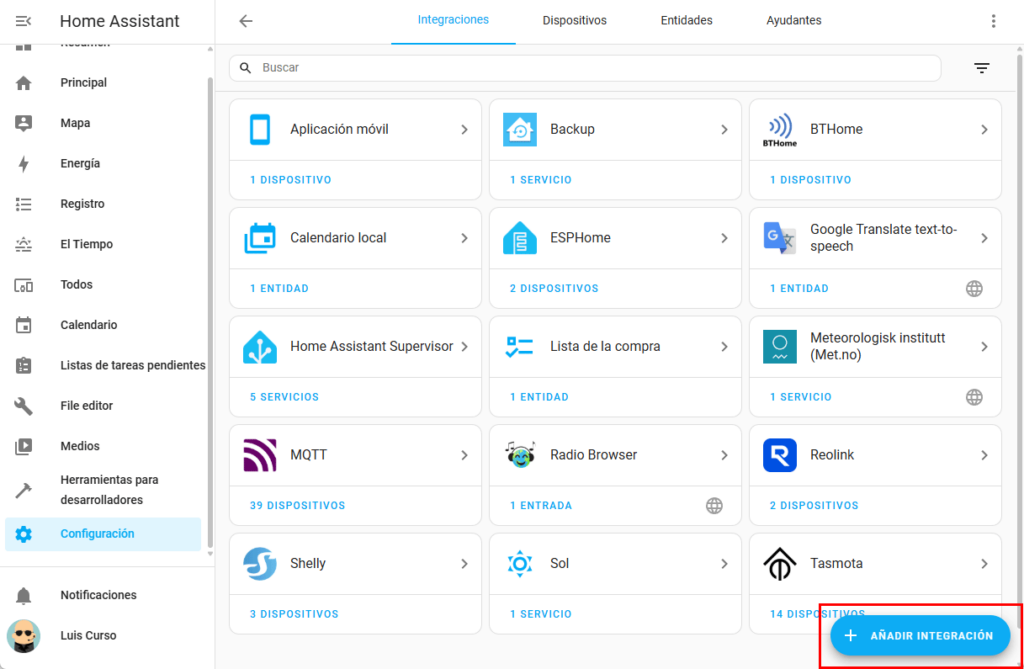
Task: Collapse the sidebar with the hamburger icon
Action: tap(24, 21)
